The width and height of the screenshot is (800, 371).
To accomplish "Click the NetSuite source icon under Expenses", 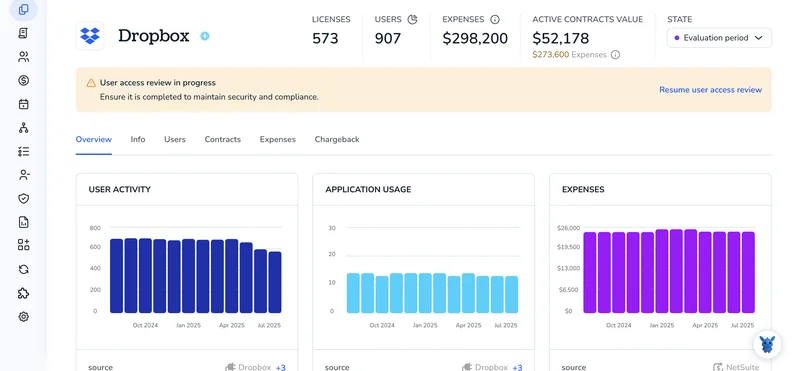I will tap(718, 367).
